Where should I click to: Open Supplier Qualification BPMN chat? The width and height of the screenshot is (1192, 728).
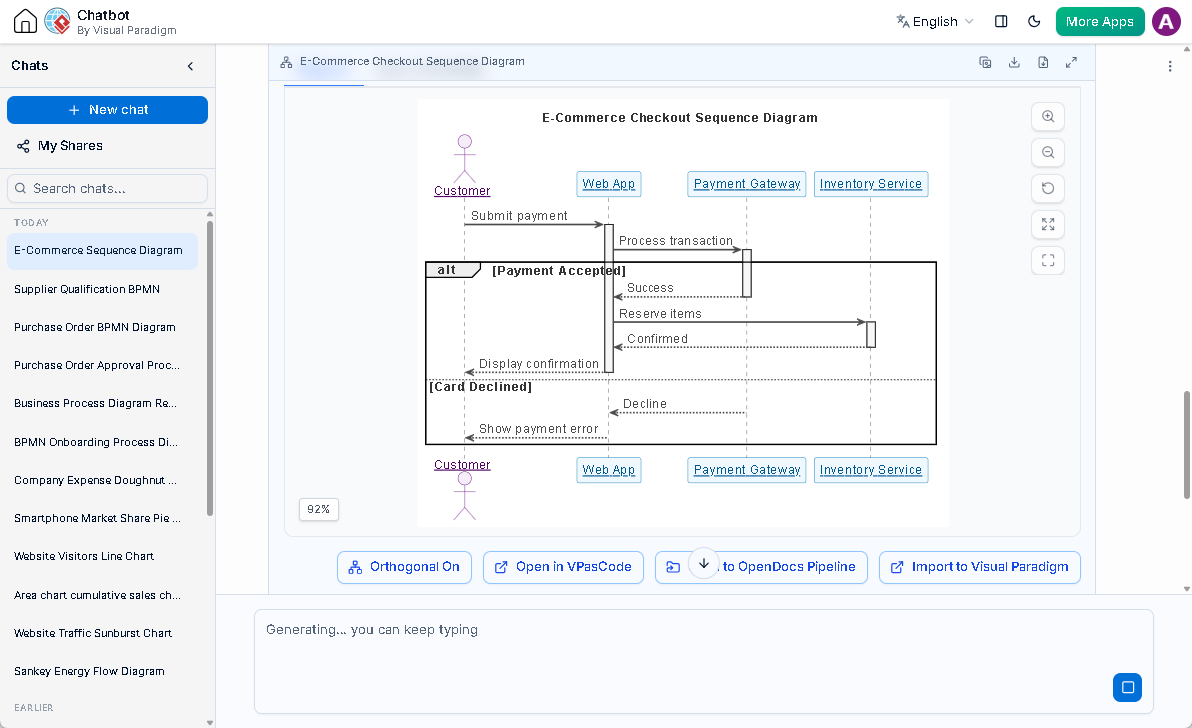(102, 289)
